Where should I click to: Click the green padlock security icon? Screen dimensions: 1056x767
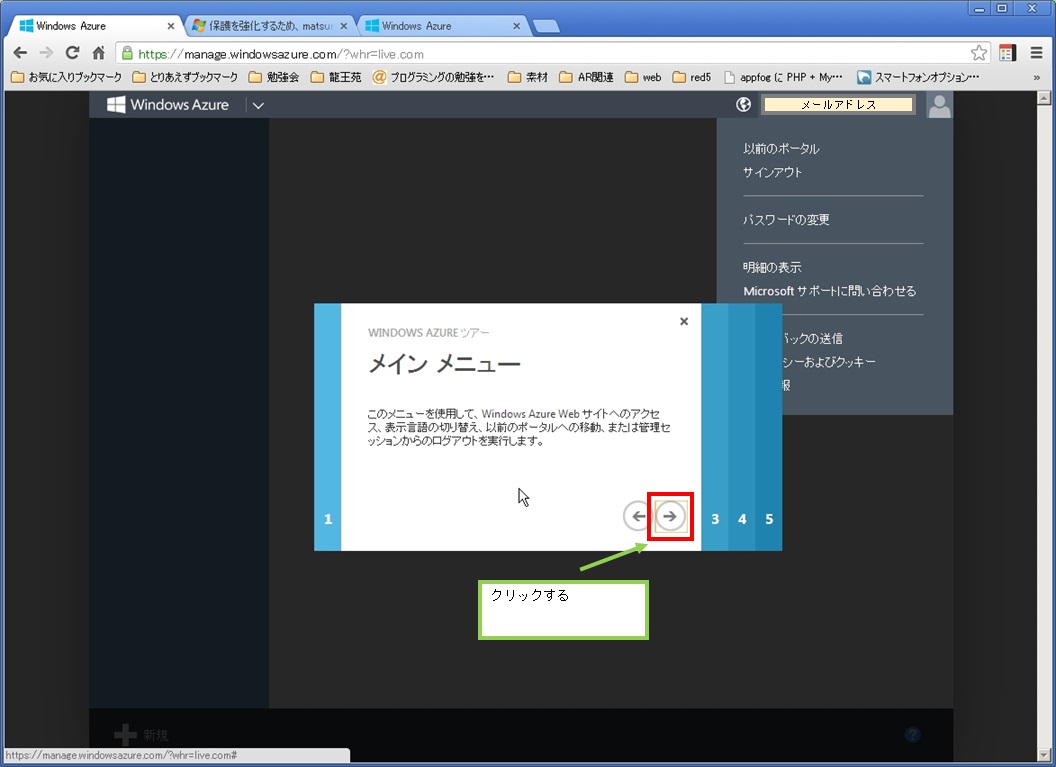click(127, 53)
